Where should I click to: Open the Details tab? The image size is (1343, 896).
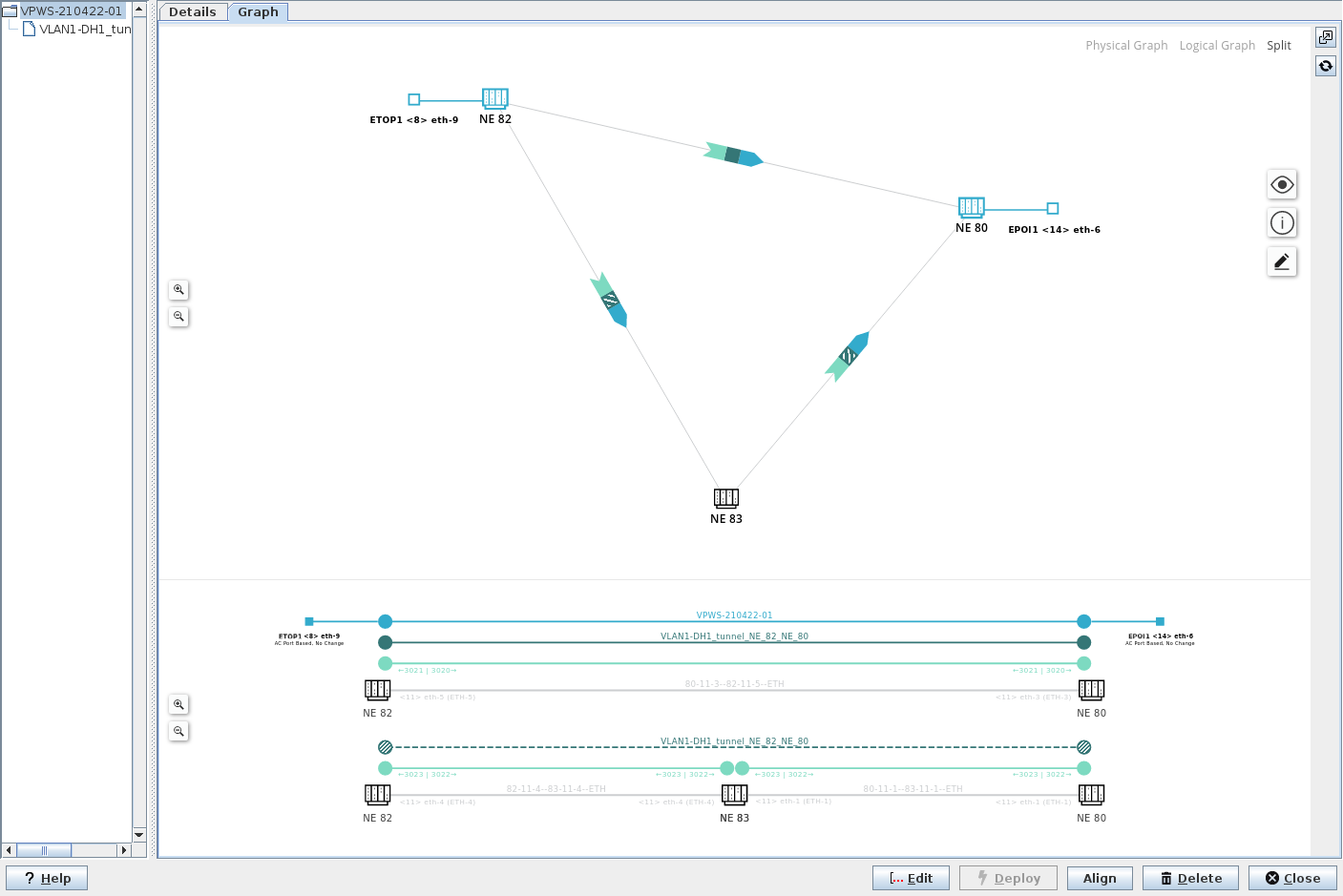[x=193, y=12]
